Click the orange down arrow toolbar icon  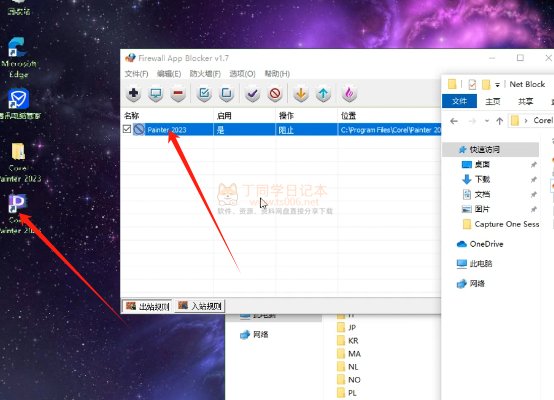click(301, 93)
